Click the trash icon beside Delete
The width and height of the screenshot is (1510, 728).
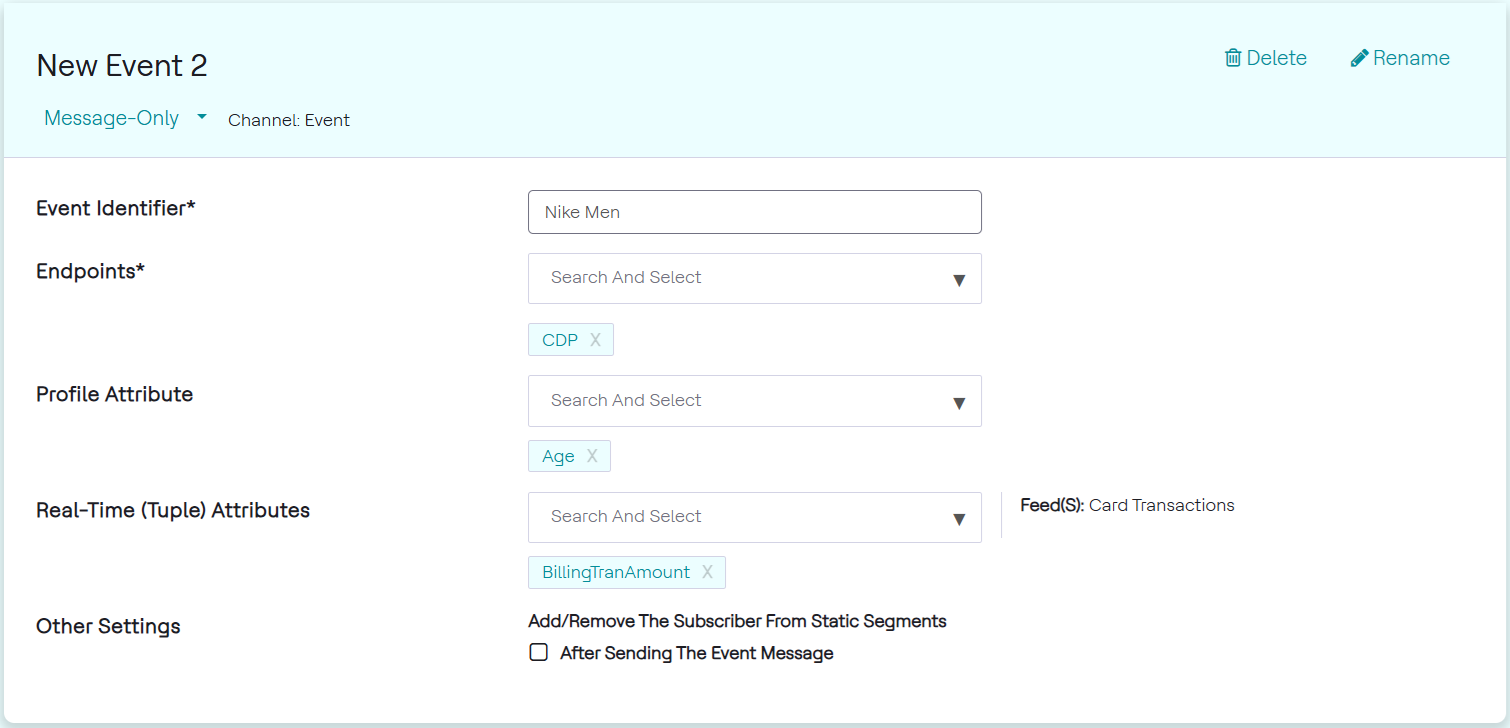[1233, 58]
